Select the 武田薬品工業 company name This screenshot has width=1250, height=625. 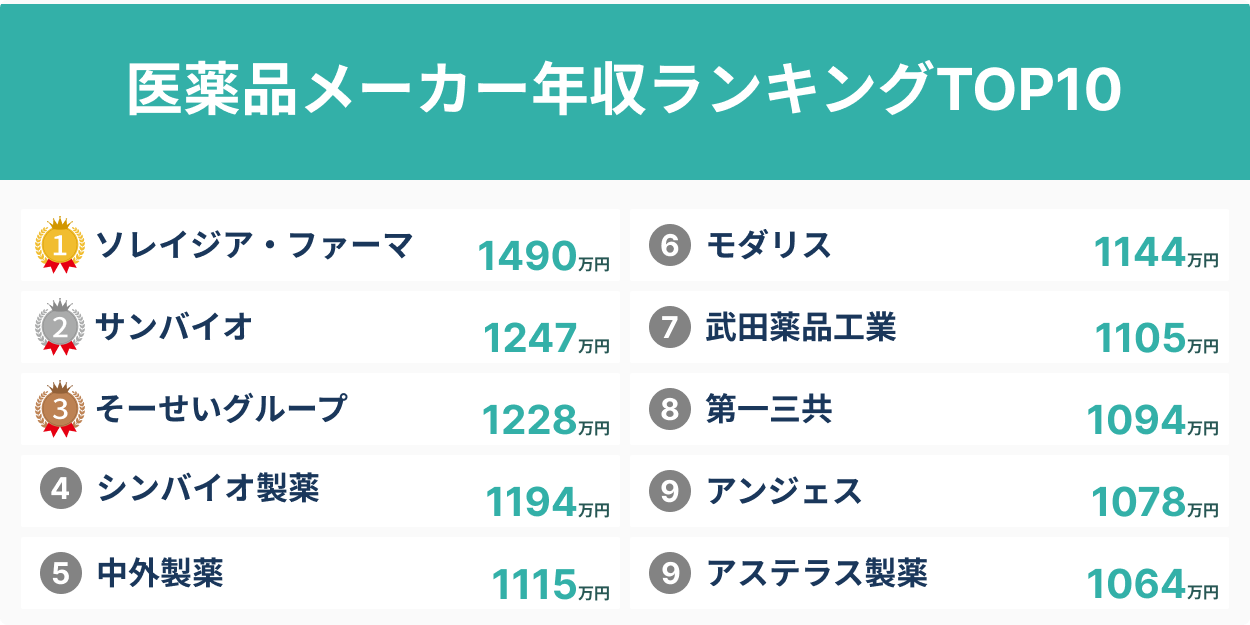(800, 327)
